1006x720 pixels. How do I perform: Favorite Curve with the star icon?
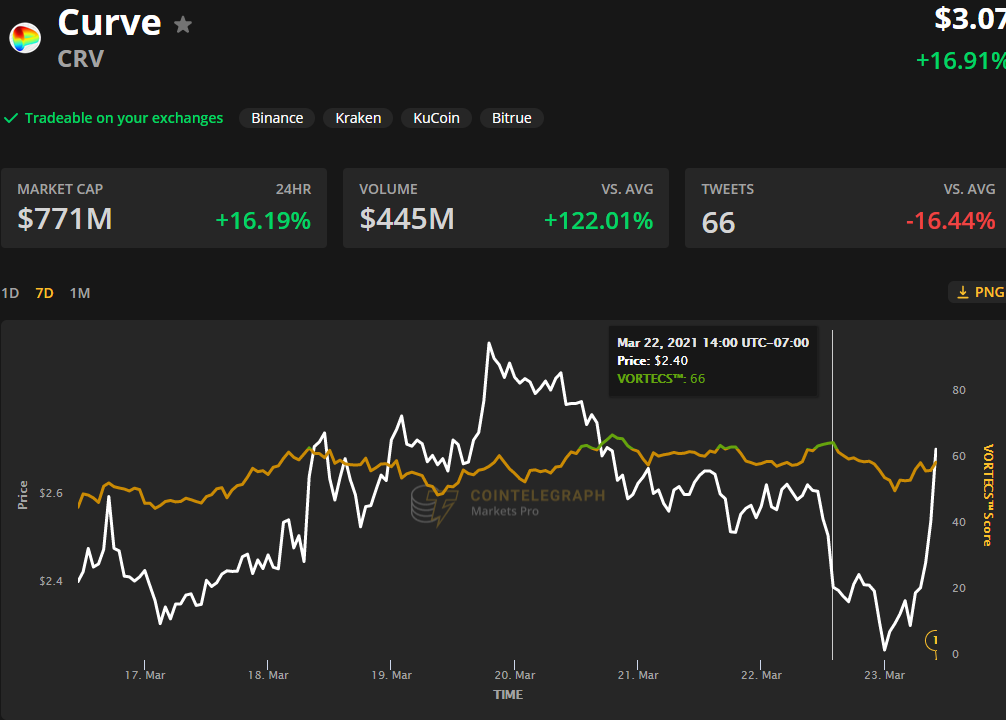(183, 25)
